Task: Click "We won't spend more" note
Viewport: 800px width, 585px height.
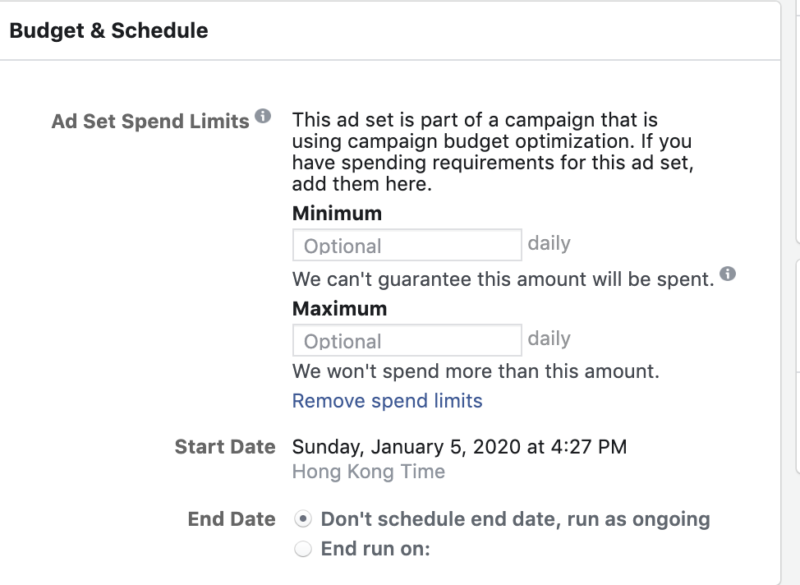Action: [476, 372]
